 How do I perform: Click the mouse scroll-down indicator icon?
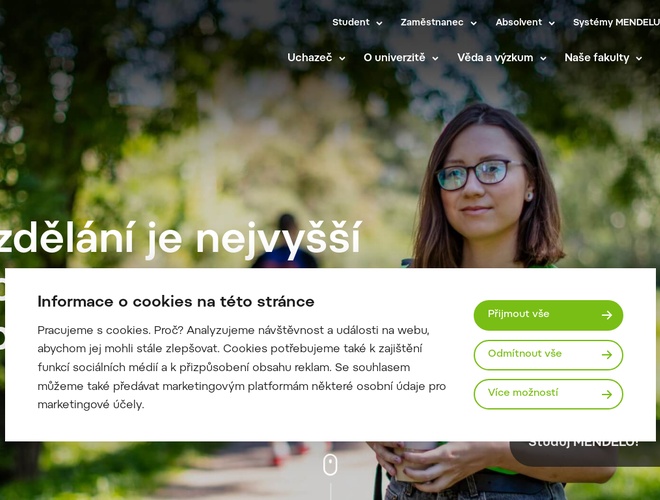tap(330, 465)
